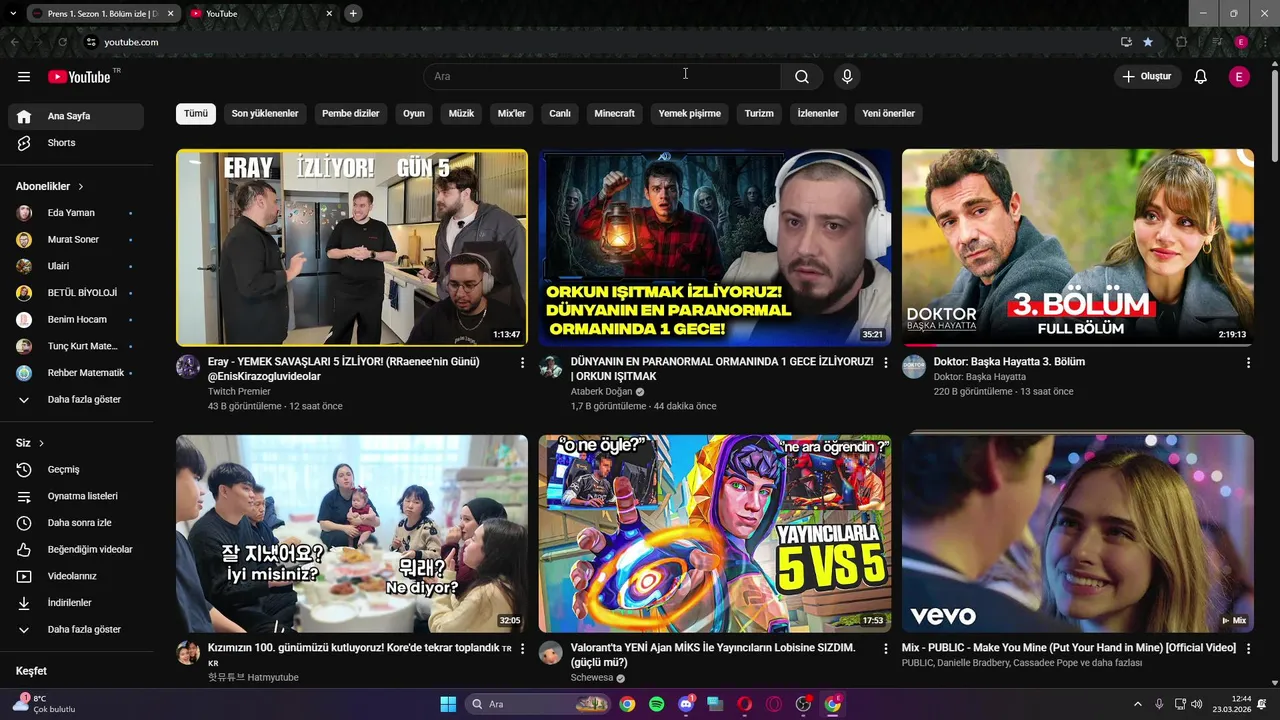Select the Pembe diziler filter chip

(x=351, y=113)
